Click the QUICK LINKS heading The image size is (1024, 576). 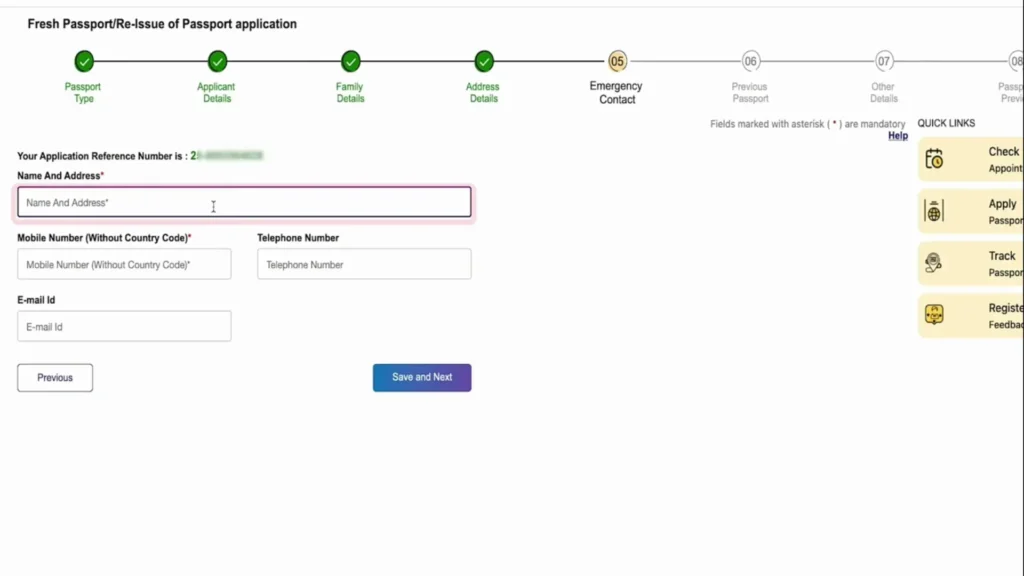click(946, 123)
